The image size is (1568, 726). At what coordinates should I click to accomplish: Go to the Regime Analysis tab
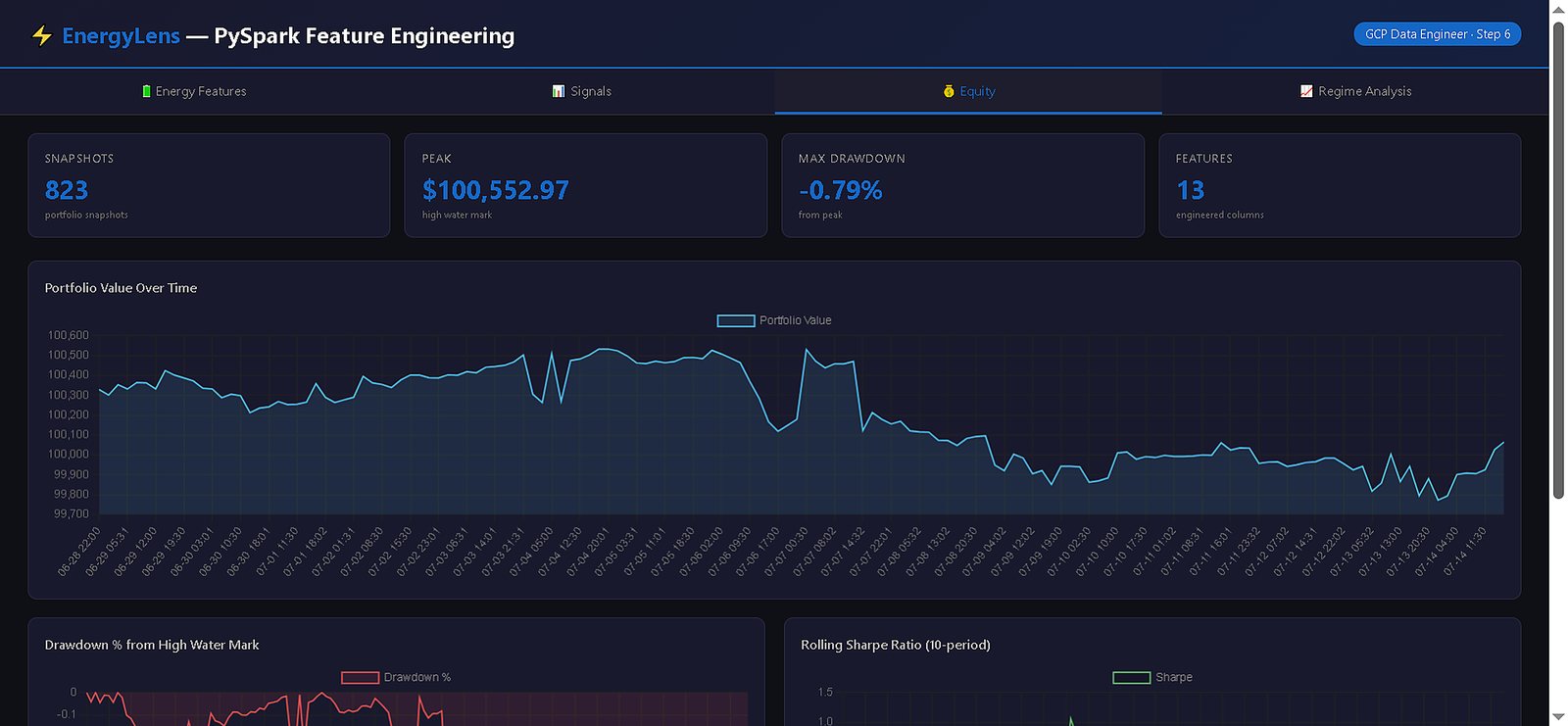(1355, 91)
